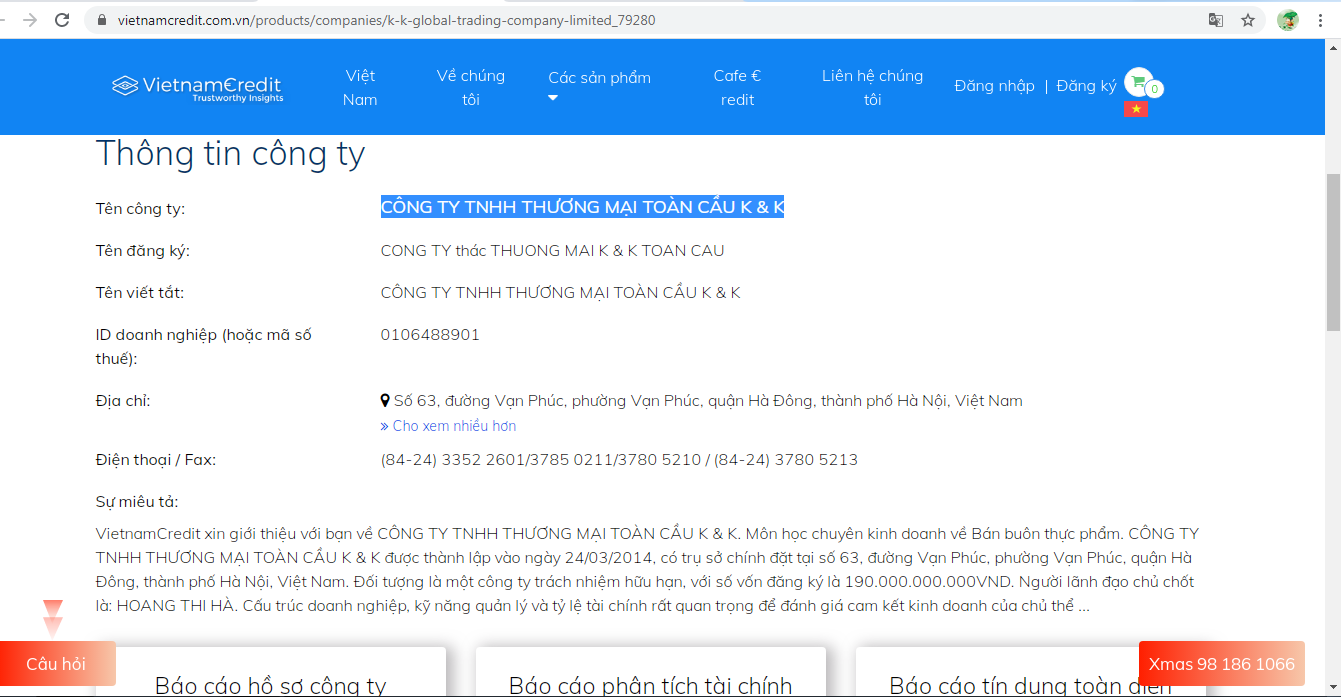The height and width of the screenshot is (697, 1341).
Task: Open the Liên hệ chúng tôi menu item
Action: coord(872,88)
